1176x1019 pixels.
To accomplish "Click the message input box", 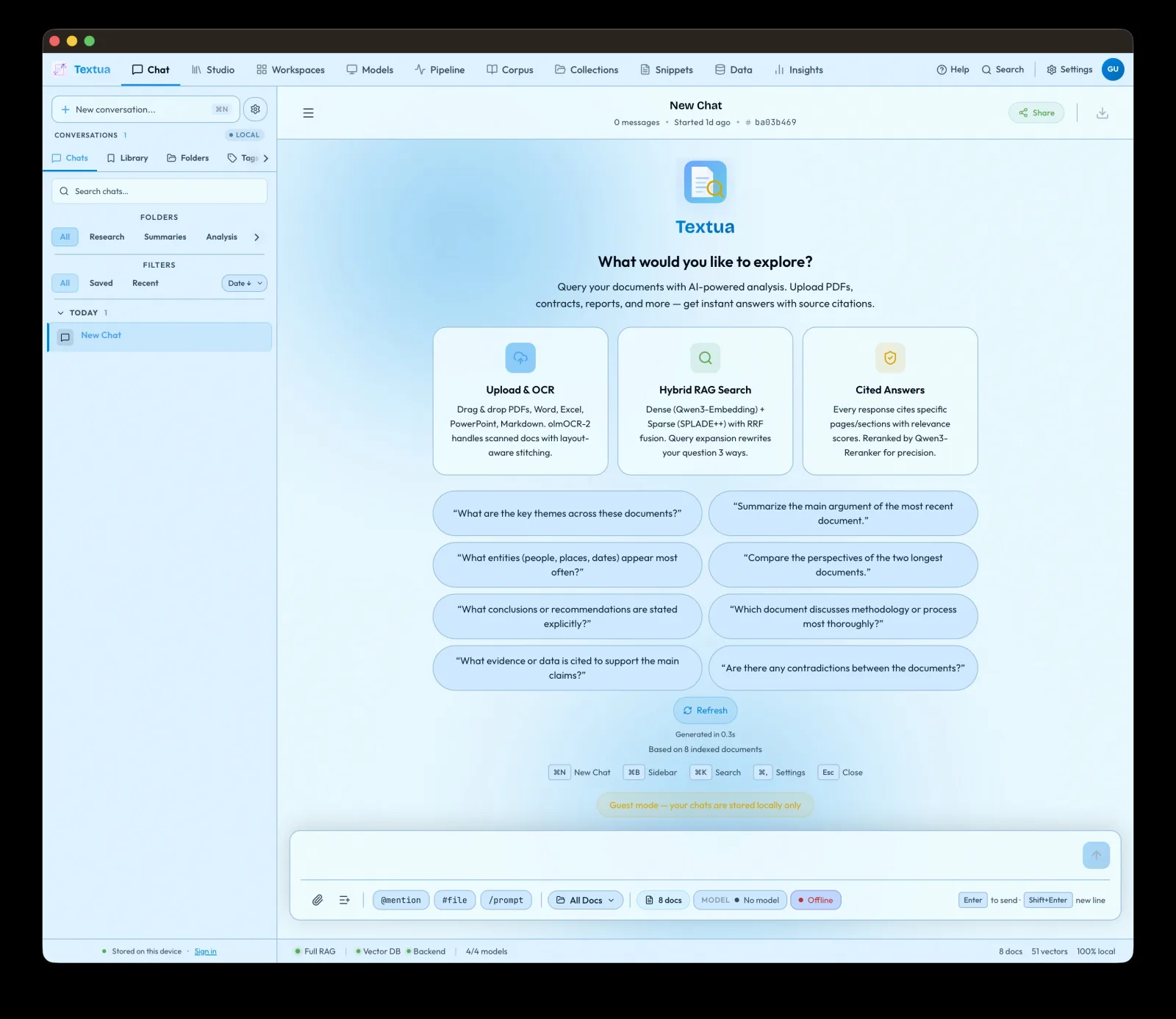I will coord(687,855).
